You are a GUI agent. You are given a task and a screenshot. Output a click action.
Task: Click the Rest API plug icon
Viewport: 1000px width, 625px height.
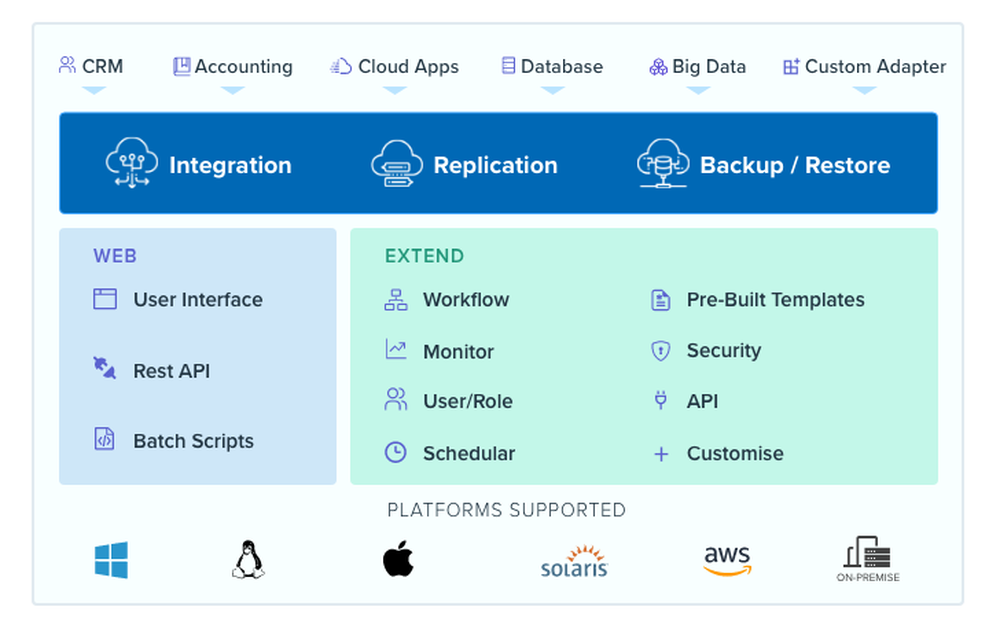point(105,368)
